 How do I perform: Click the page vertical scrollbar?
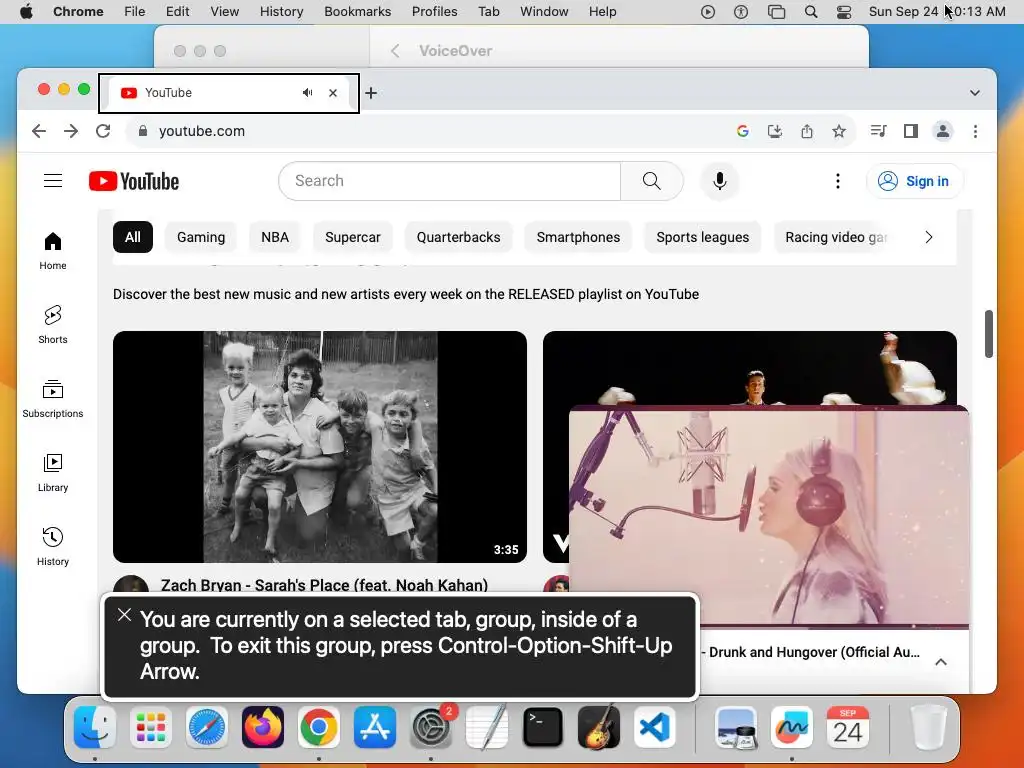click(989, 334)
